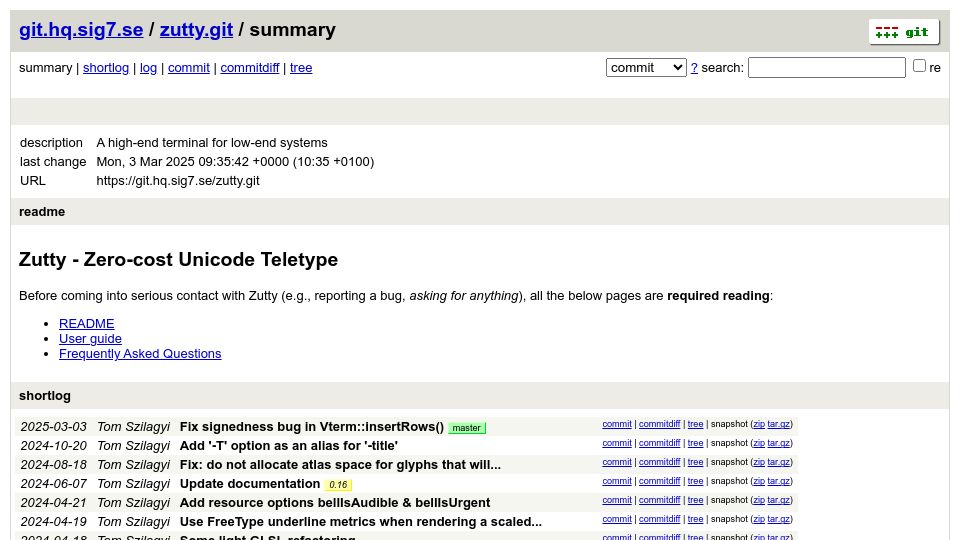The image size is (960, 540).
Task: Open the tree navigation link
Action: pos(301,68)
